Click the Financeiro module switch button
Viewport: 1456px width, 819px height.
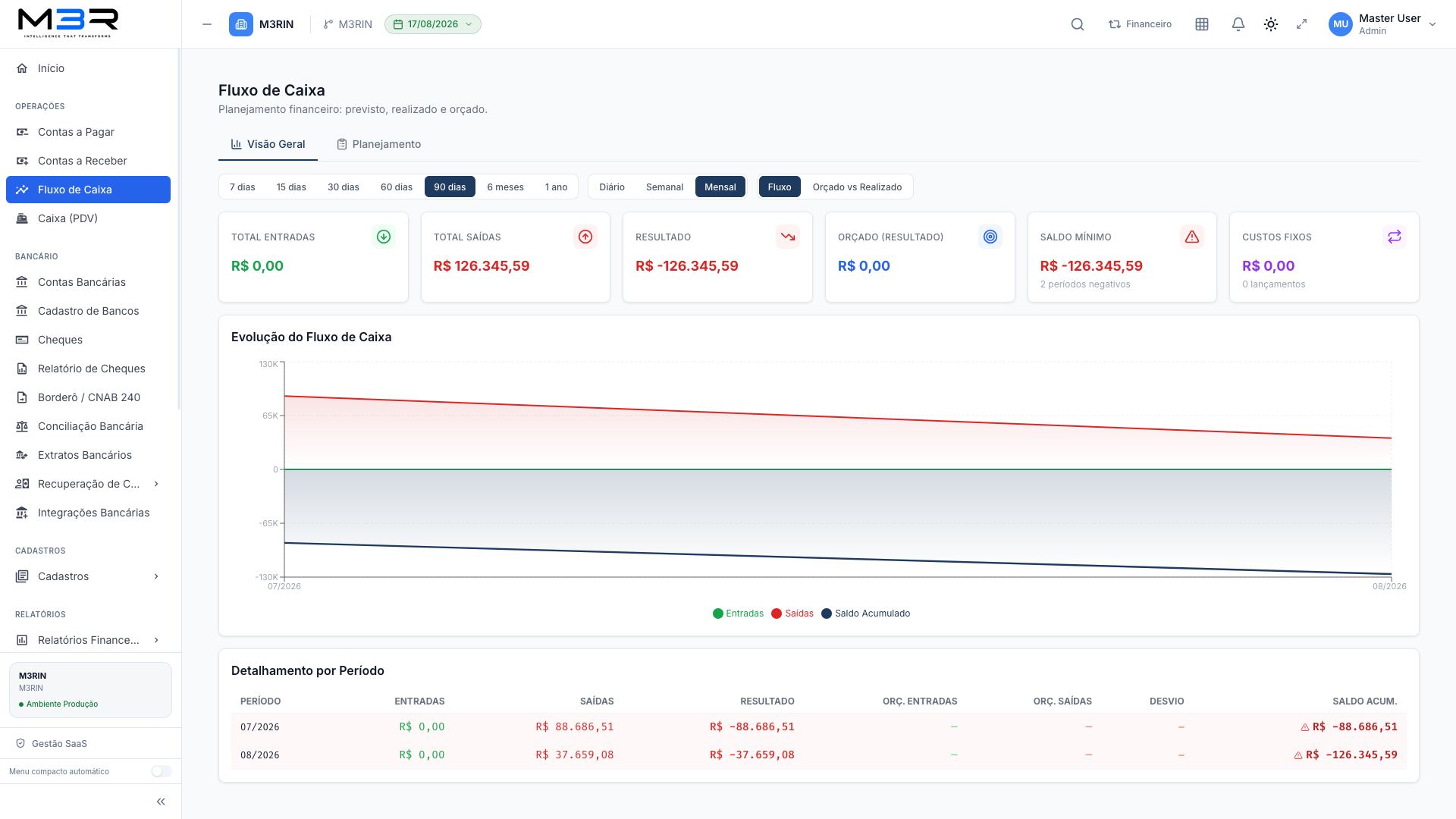tap(1140, 24)
